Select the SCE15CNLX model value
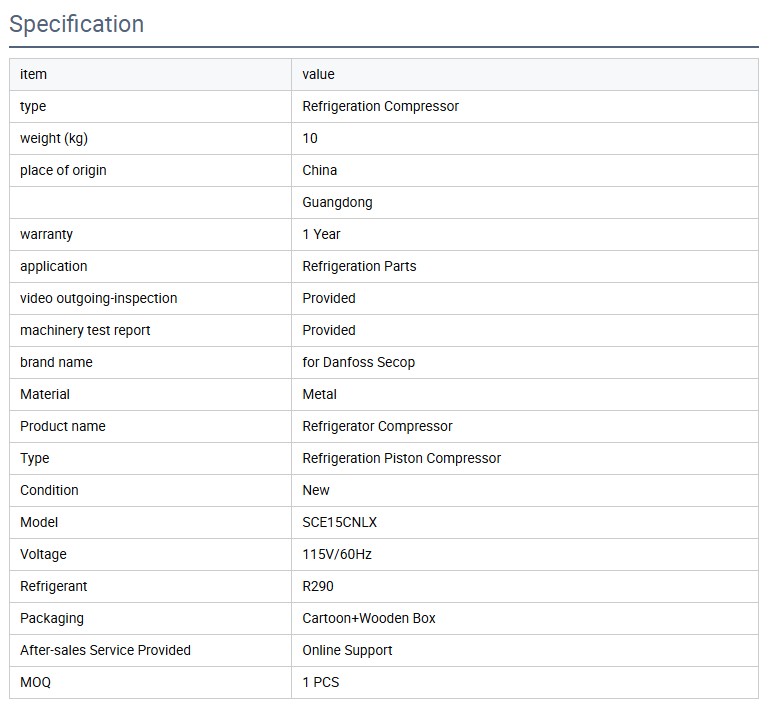Image resolution: width=775 pixels, height=716 pixels. [339, 522]
